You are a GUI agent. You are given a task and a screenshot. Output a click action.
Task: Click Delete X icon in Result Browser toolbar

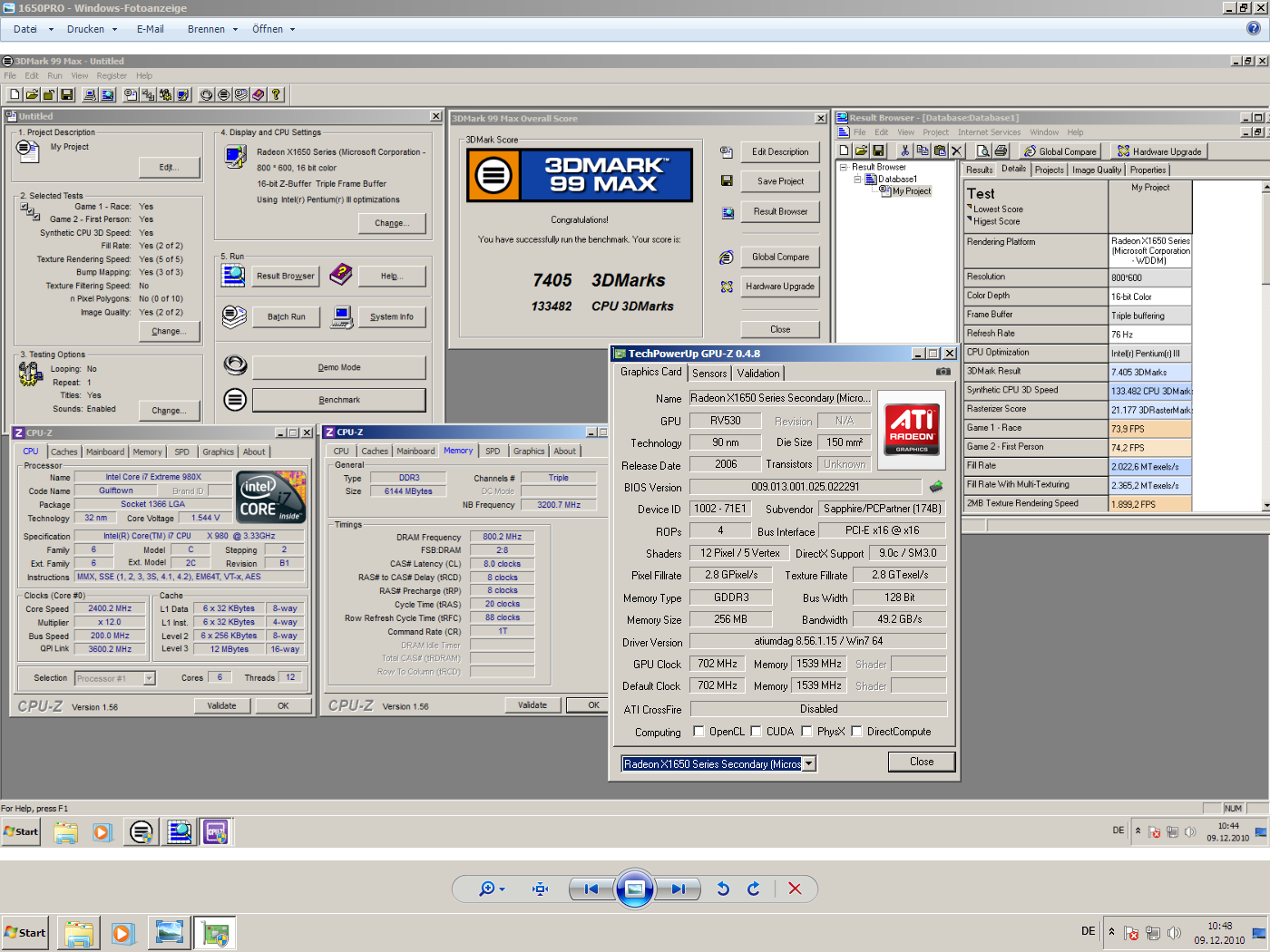pyautogui.click(x=956, y=151)
